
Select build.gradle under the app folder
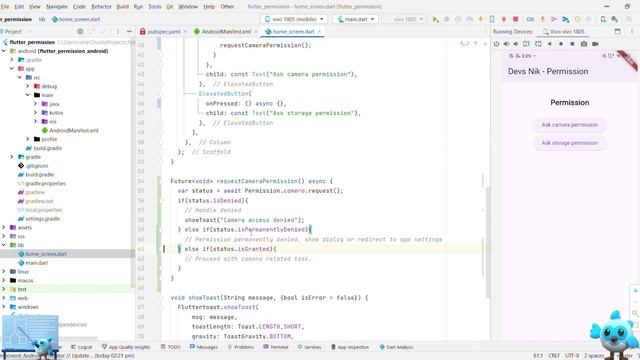44,148
